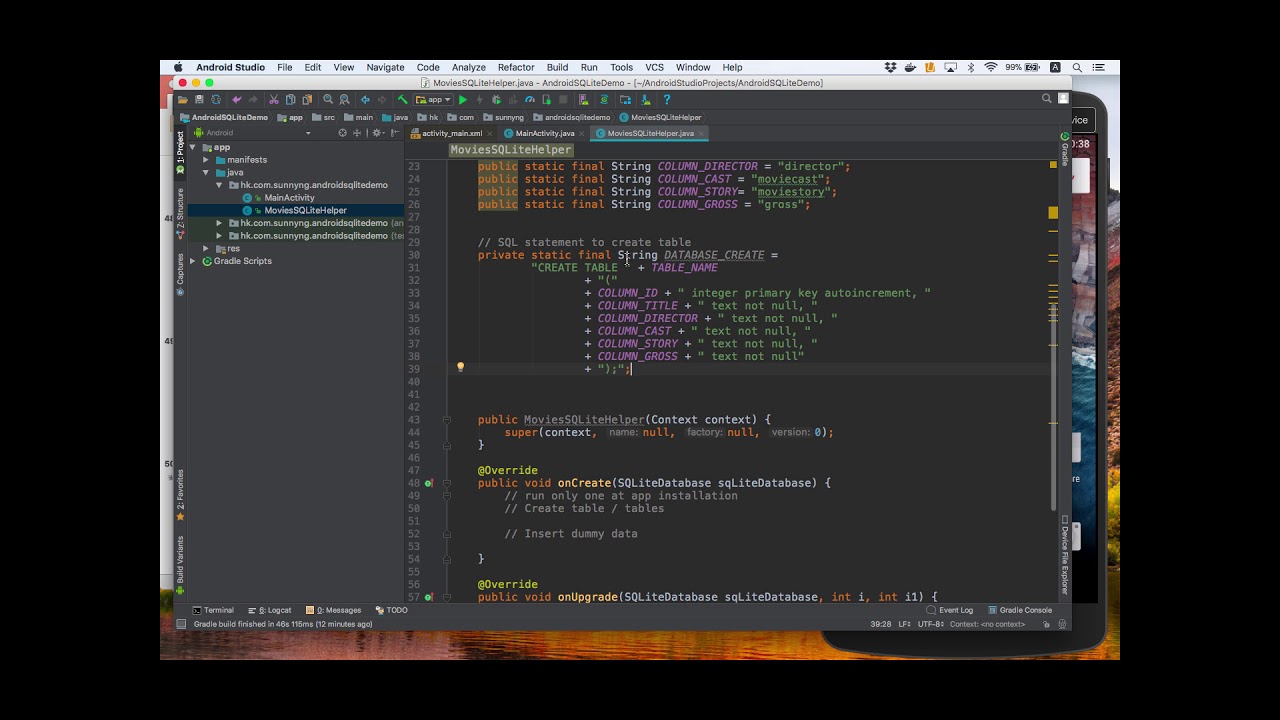Open the 0: Messages tool window

[334, 610]
